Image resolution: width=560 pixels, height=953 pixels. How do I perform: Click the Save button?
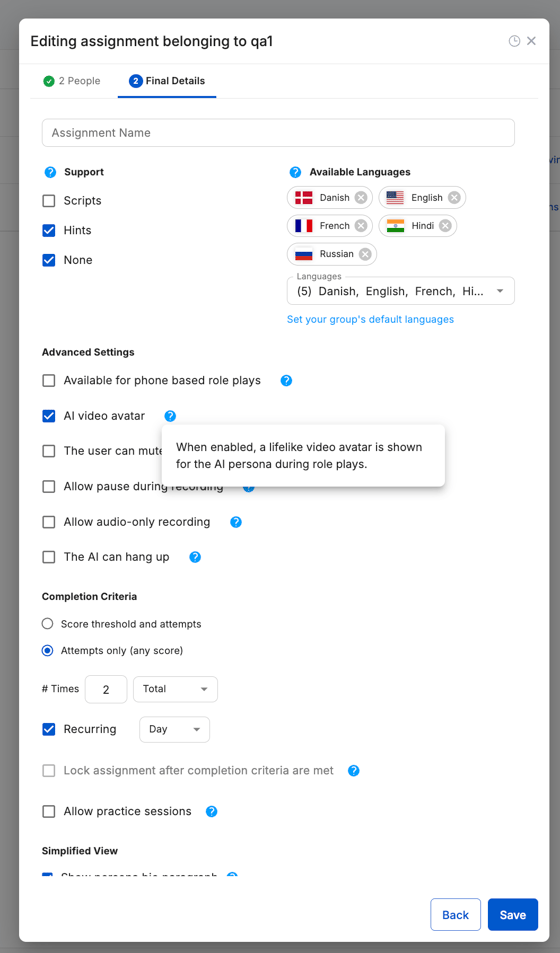tap(513, 915)
